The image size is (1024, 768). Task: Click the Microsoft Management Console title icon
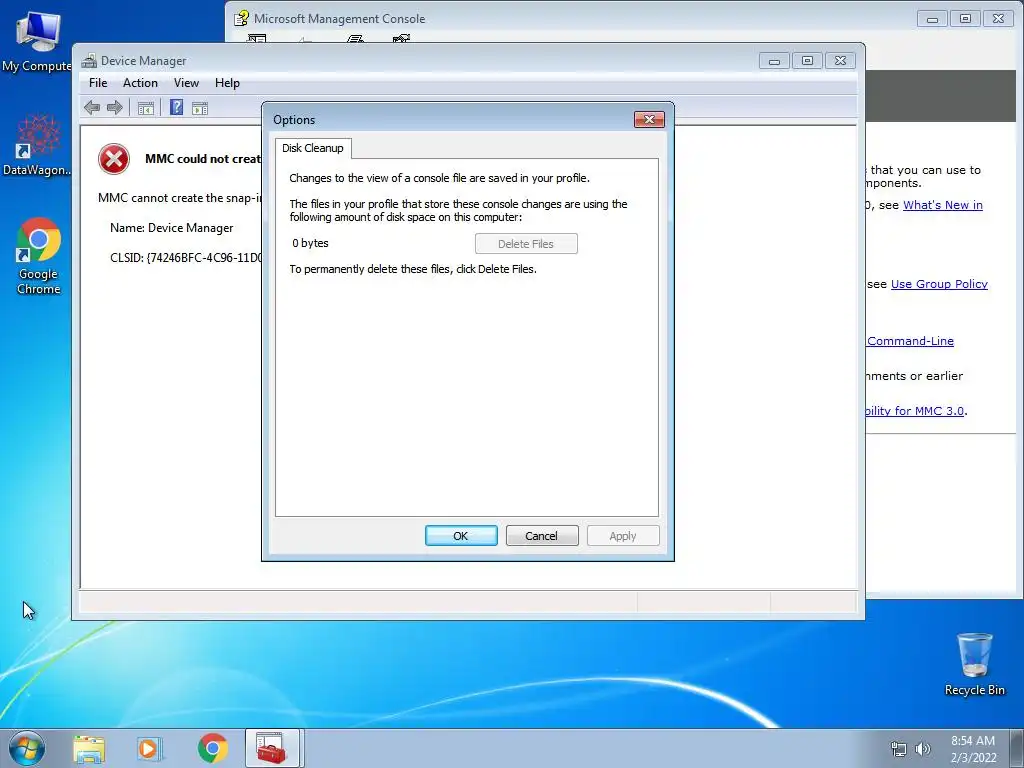coord(242,18)
